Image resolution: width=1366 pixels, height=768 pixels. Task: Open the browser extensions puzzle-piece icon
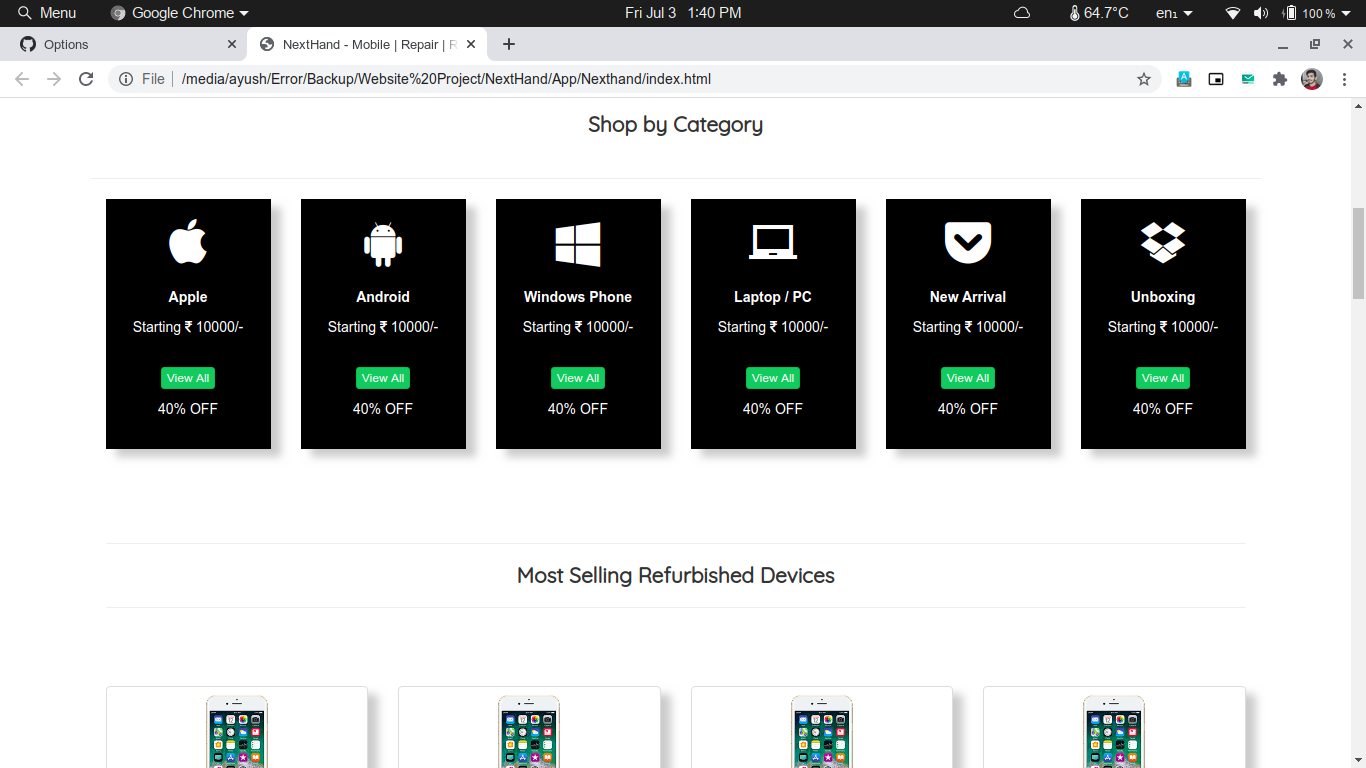tap(1279, 78)
